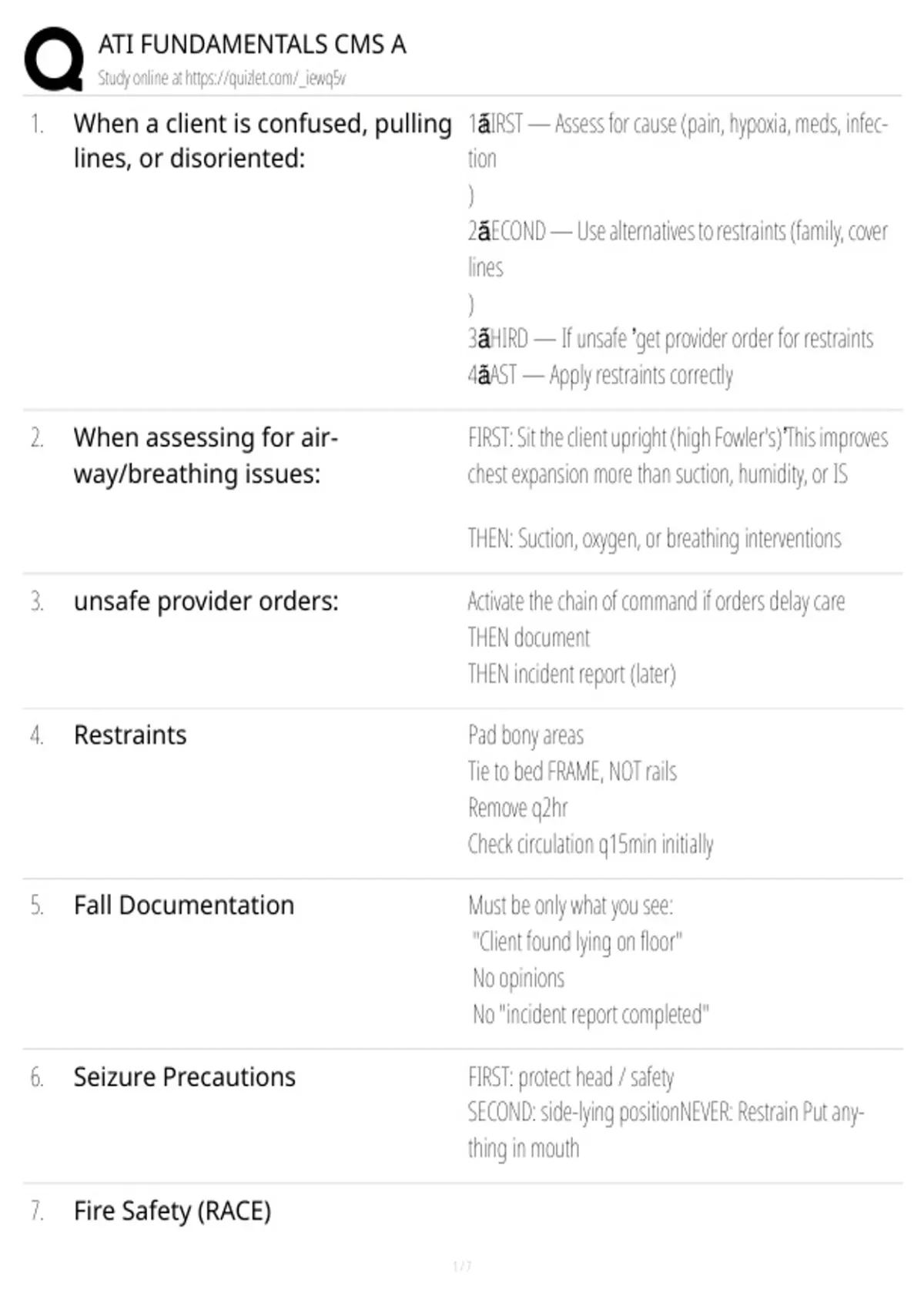
Task: Click the THEN: Suction, oxygen line
Action: coord(654,538)
